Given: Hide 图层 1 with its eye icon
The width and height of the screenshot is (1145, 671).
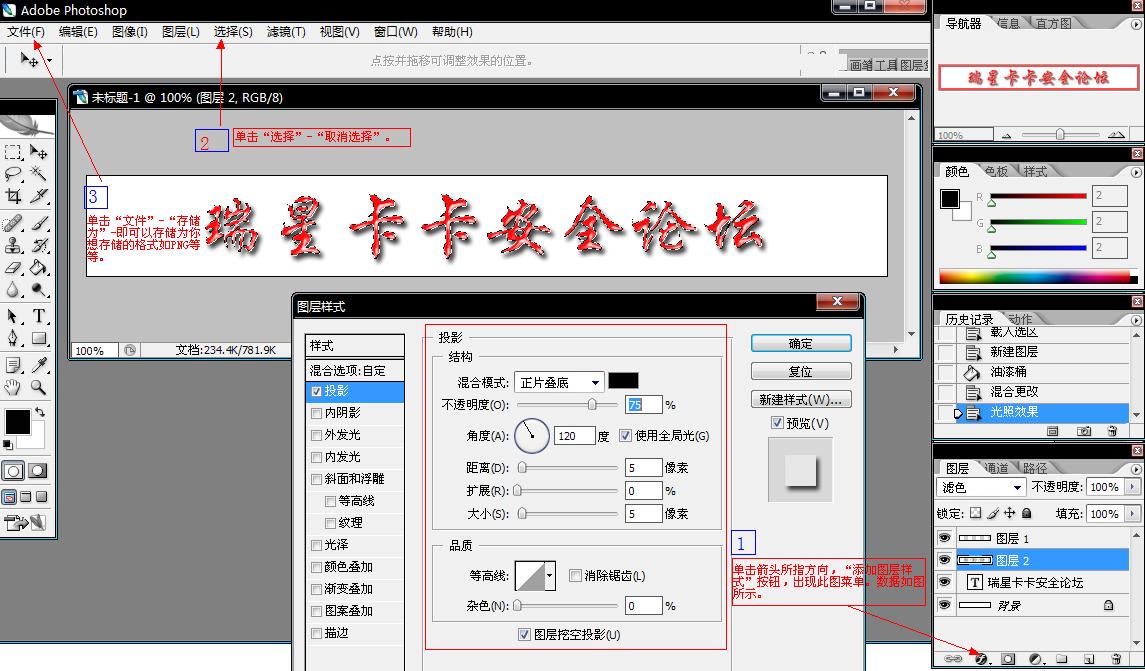Looking at the screenshot, I should click(944, 538).
